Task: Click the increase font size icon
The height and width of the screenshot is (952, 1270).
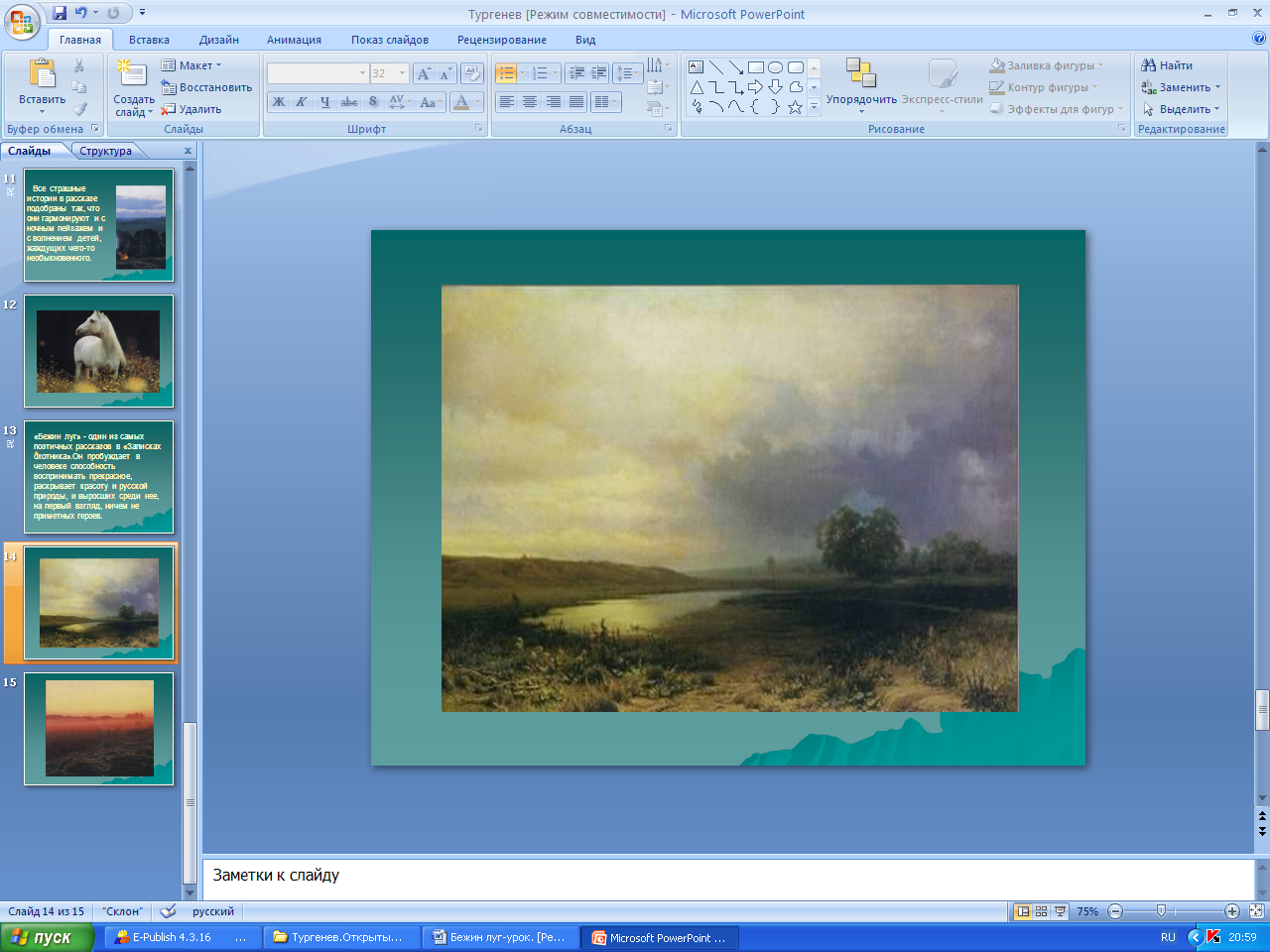Action: (425, 73)
